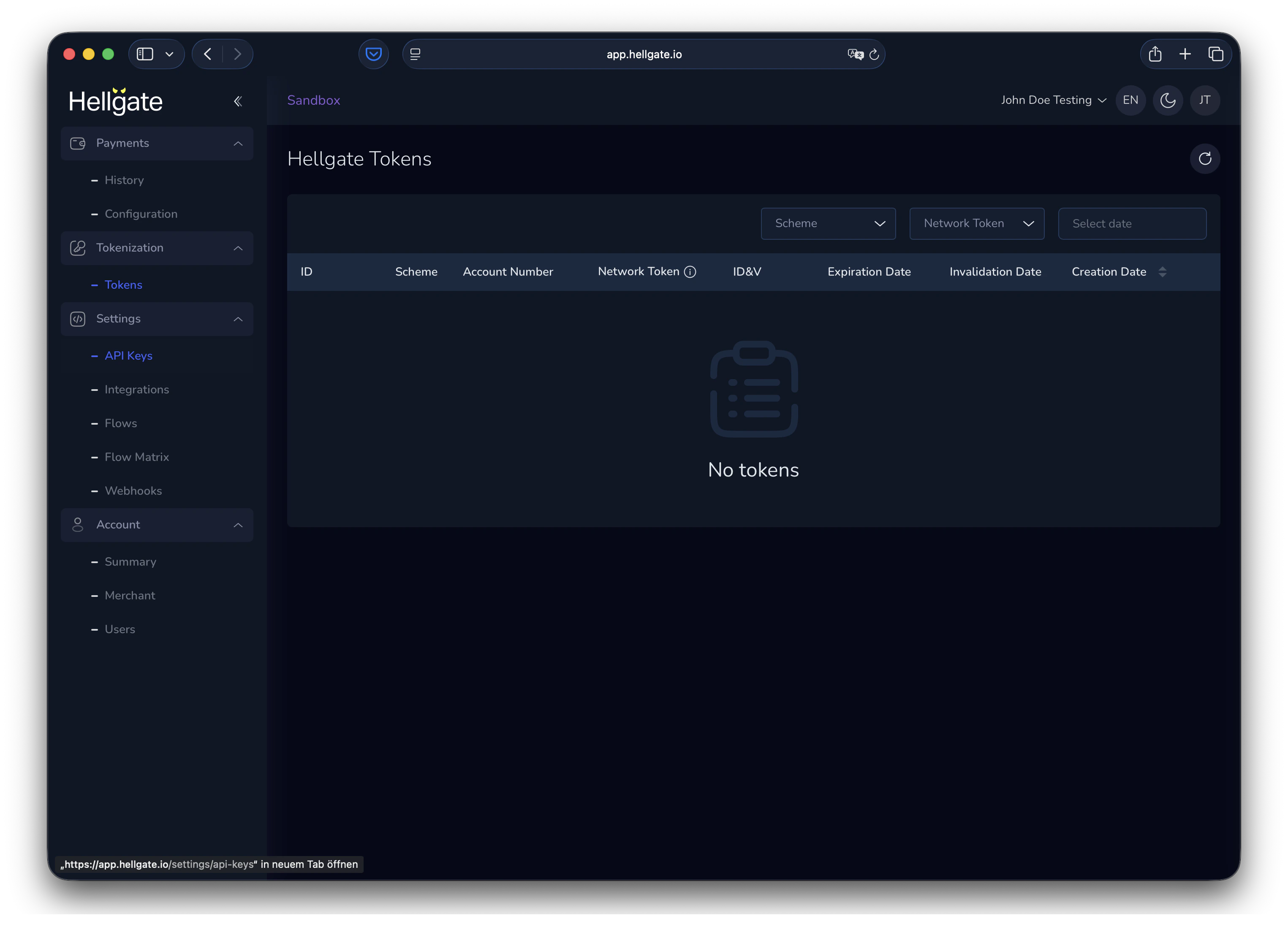Open Flow Matrix page
This screenshot has width=1288, height=943.
pyautogui.click(x=137, y=457)
